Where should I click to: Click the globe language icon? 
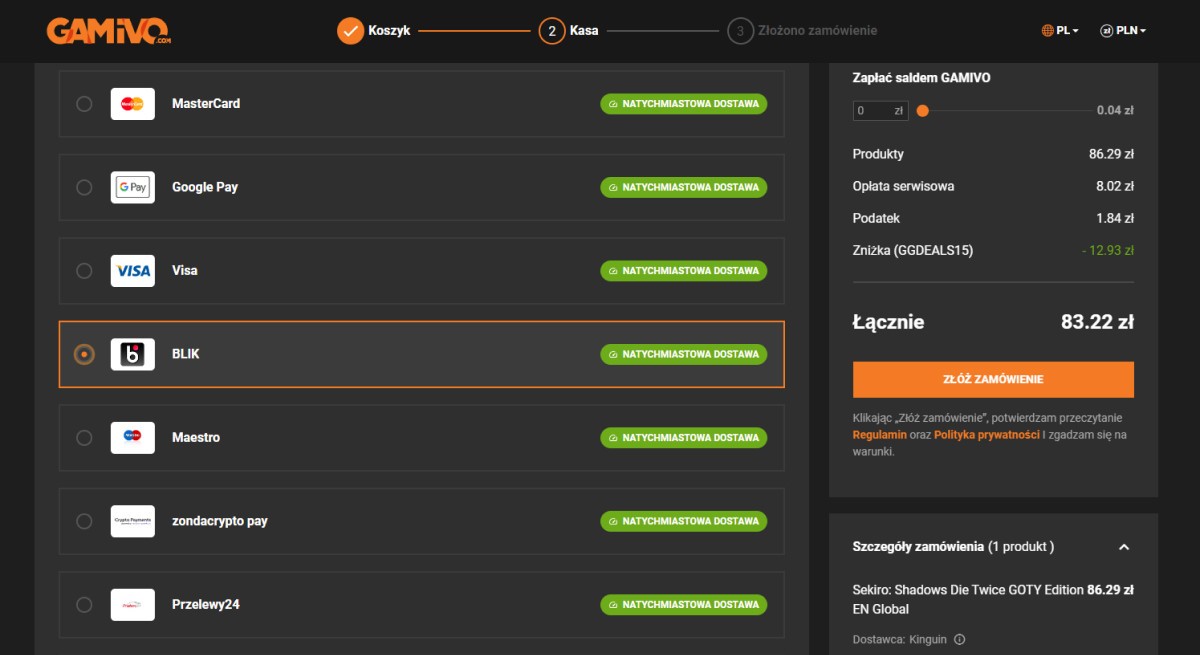[x=1047, y=31]
